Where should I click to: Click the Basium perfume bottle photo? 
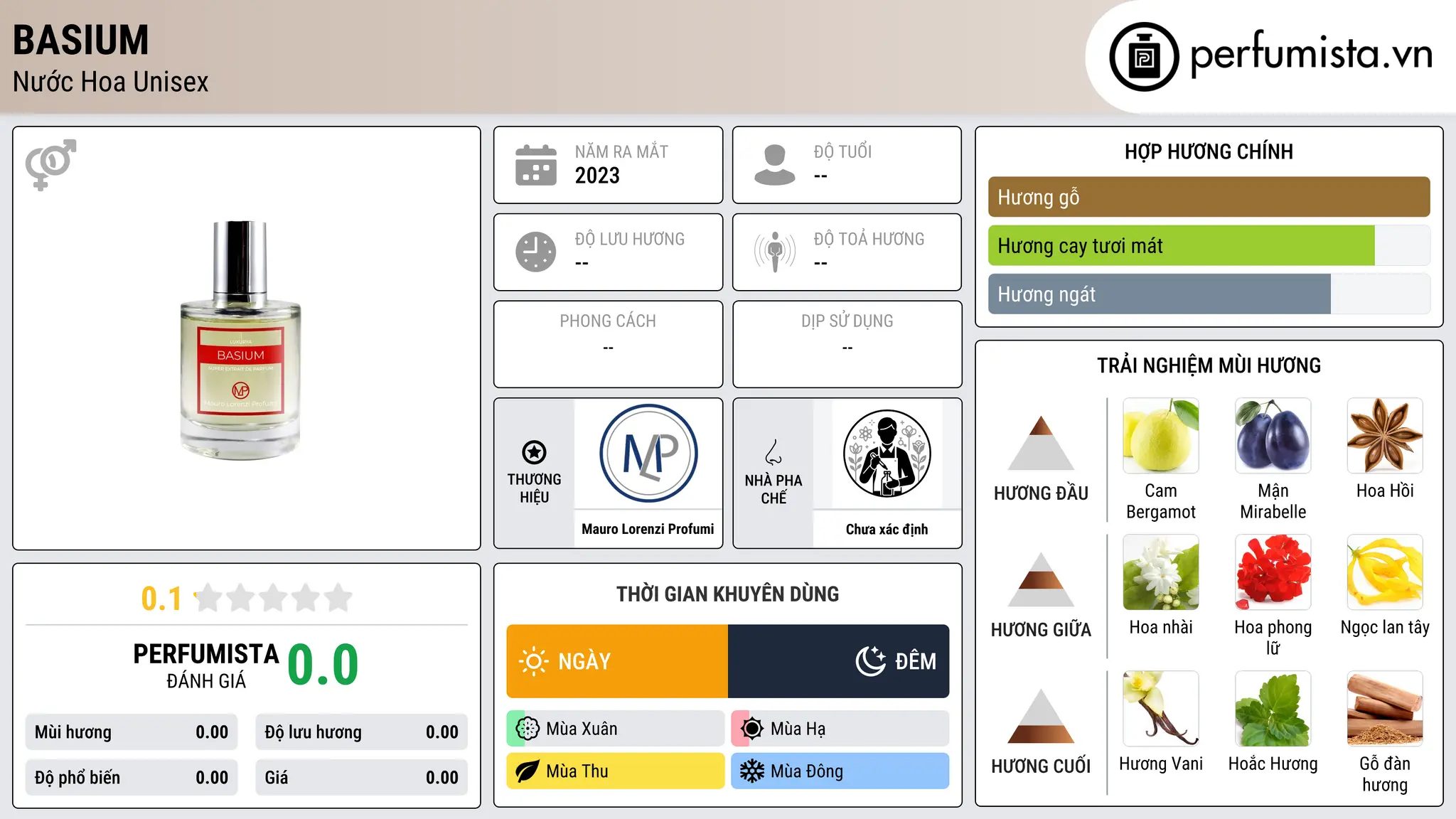240,340
